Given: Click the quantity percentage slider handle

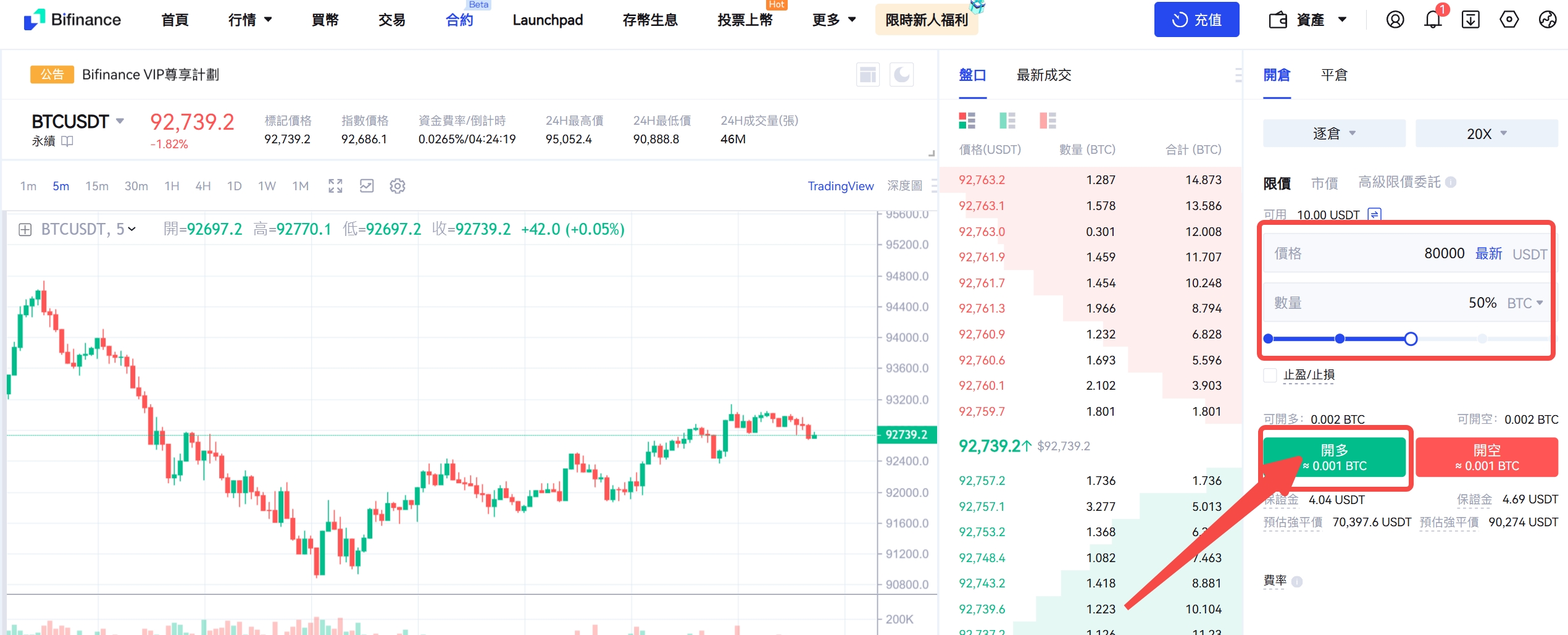Looking at the screenshot, I should click(1411, 339).
